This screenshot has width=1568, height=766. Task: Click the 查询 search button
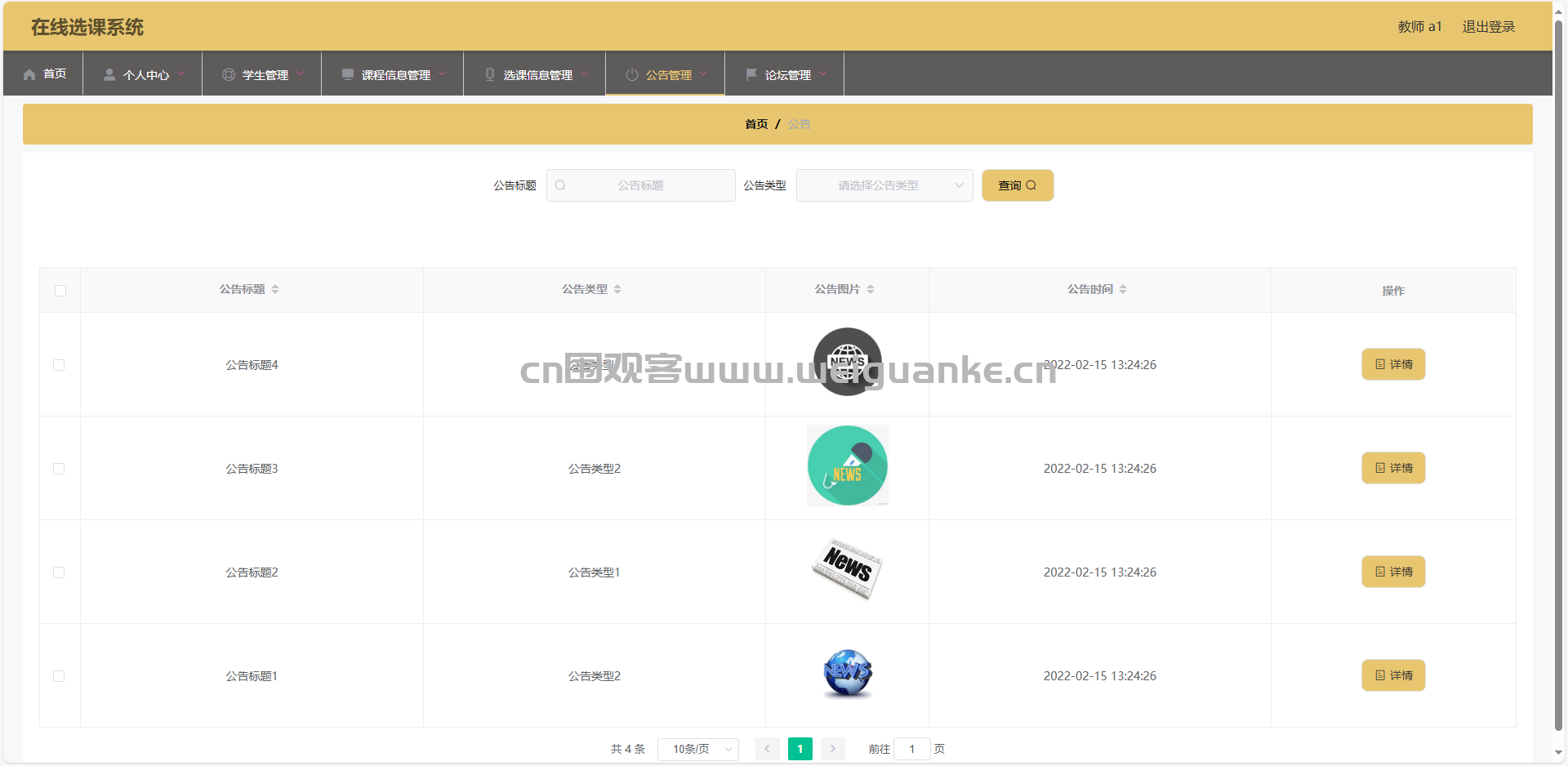tap(1017, 185)
